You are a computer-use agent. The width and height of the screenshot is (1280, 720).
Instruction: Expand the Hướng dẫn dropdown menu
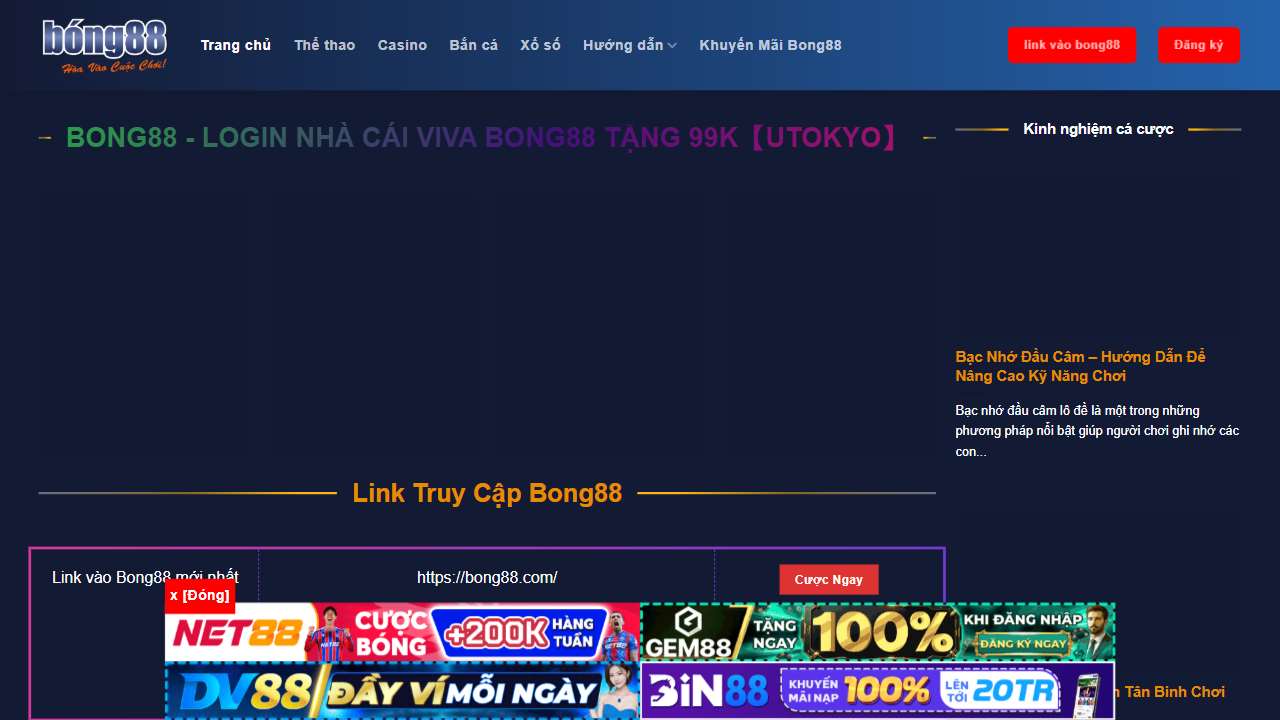coord(622,45)
